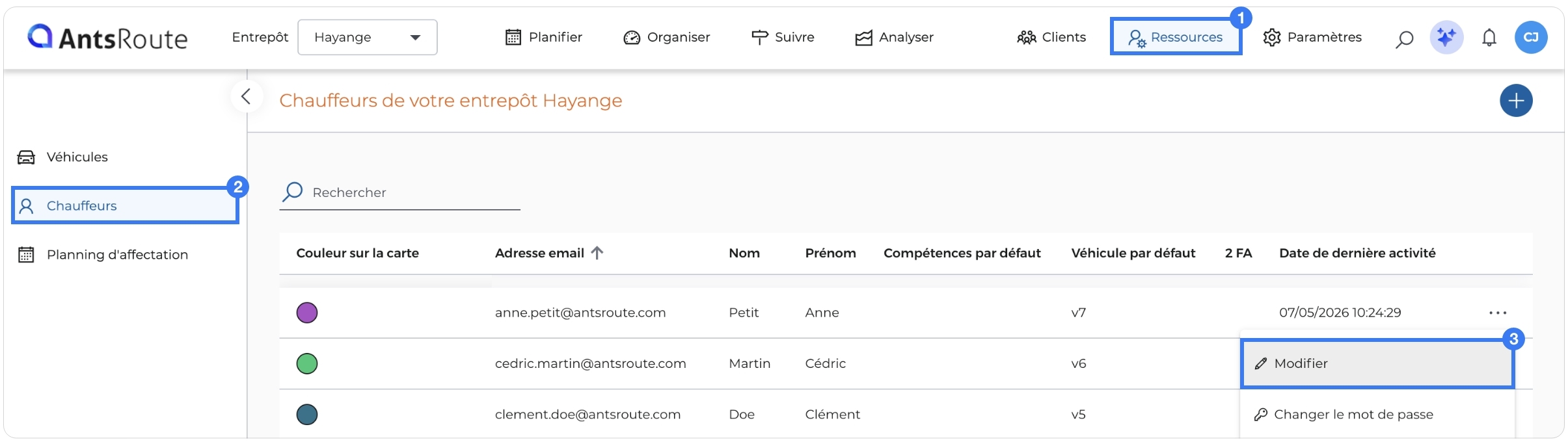Viewport: 1568px width, 442px height.
Task: Click the AntsRoute logo
Action: click(x=107, y=38)
